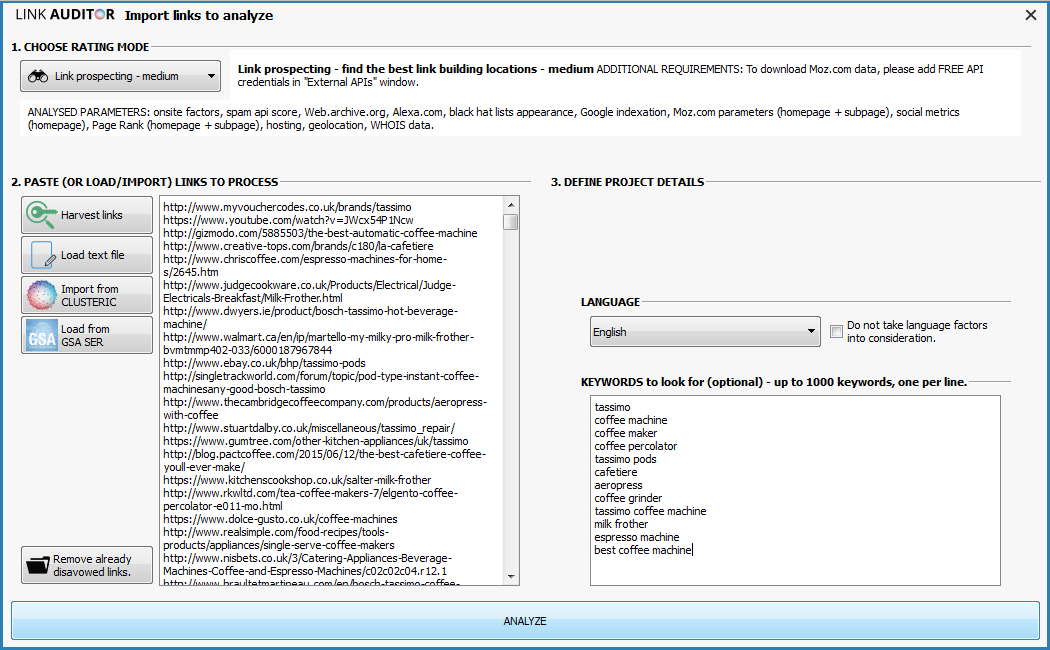The height and width of the screenshot is (650, 1050).
Task: Click the keyword 'tassimo pods'
Action: (x=625, y=459)
